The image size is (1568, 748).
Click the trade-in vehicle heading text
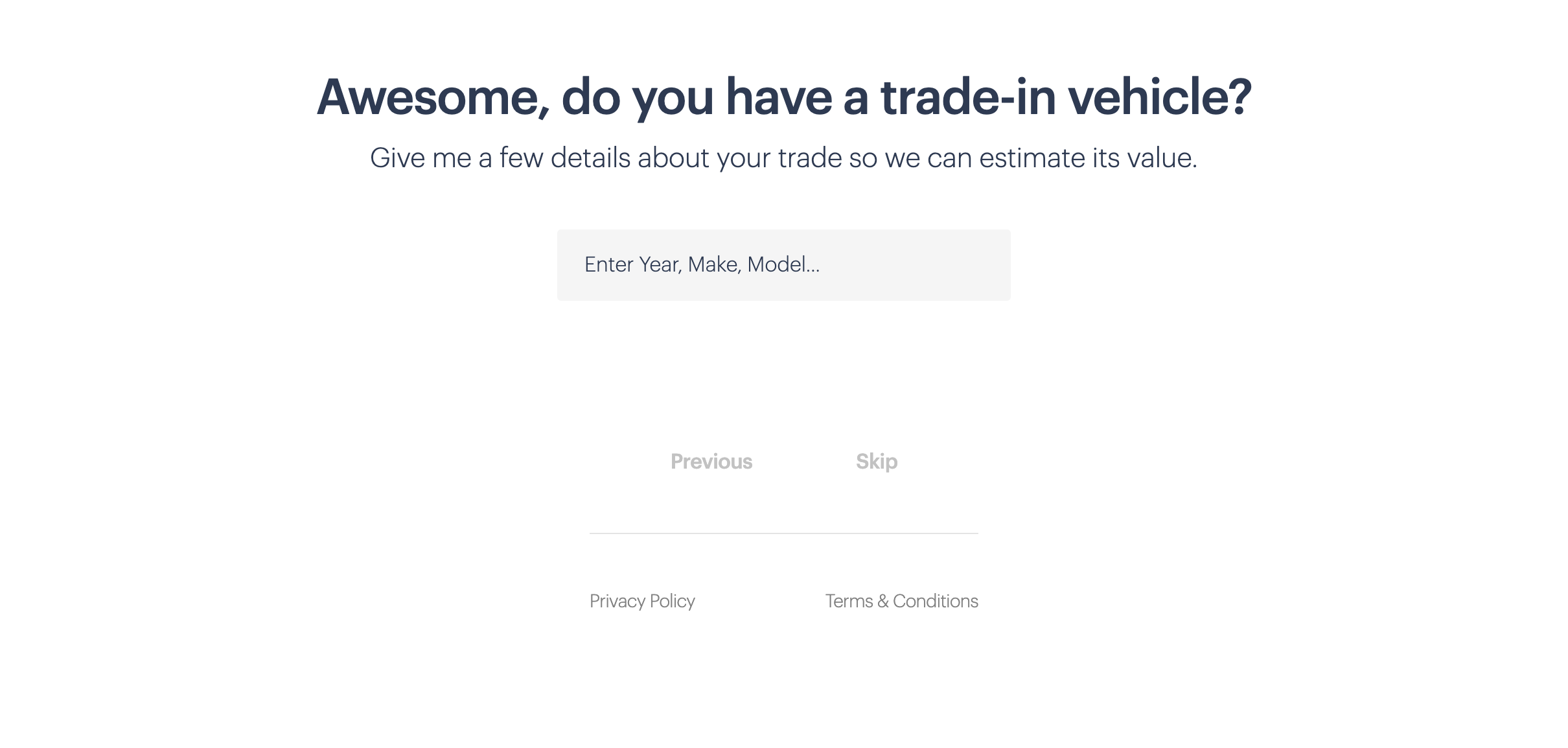(x=783, y=97)
